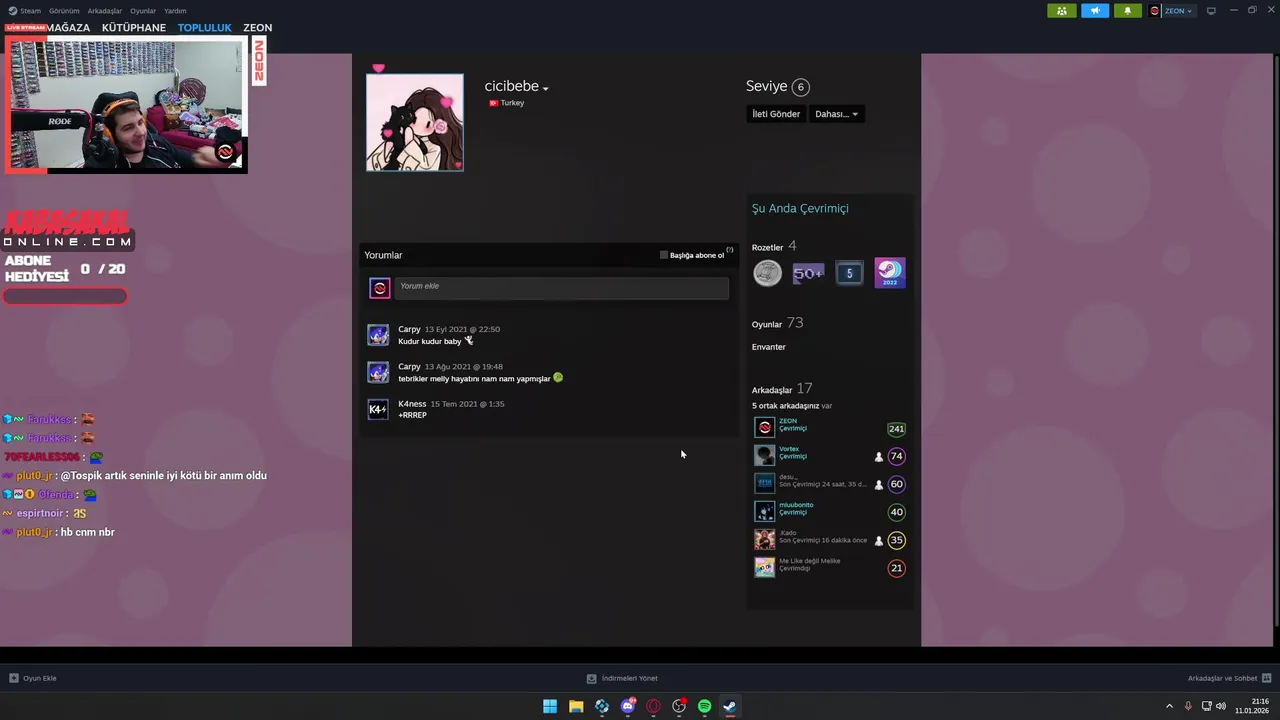Open the Windows Start button

550,706
